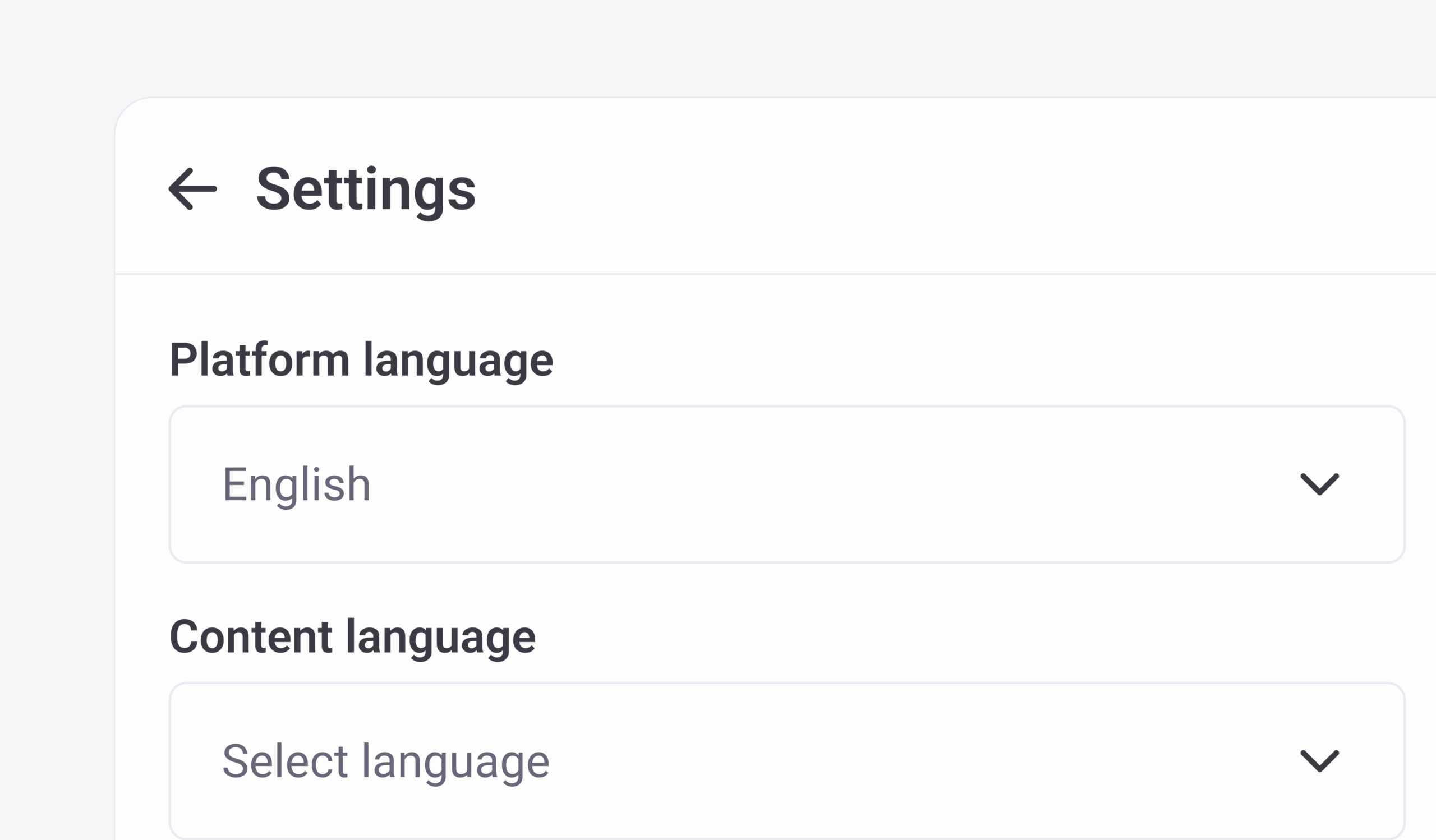Click the empty header area right of Settings
Image resolution: width=1436 pixels, height=840 pixels.
click(x=912, y=188)
